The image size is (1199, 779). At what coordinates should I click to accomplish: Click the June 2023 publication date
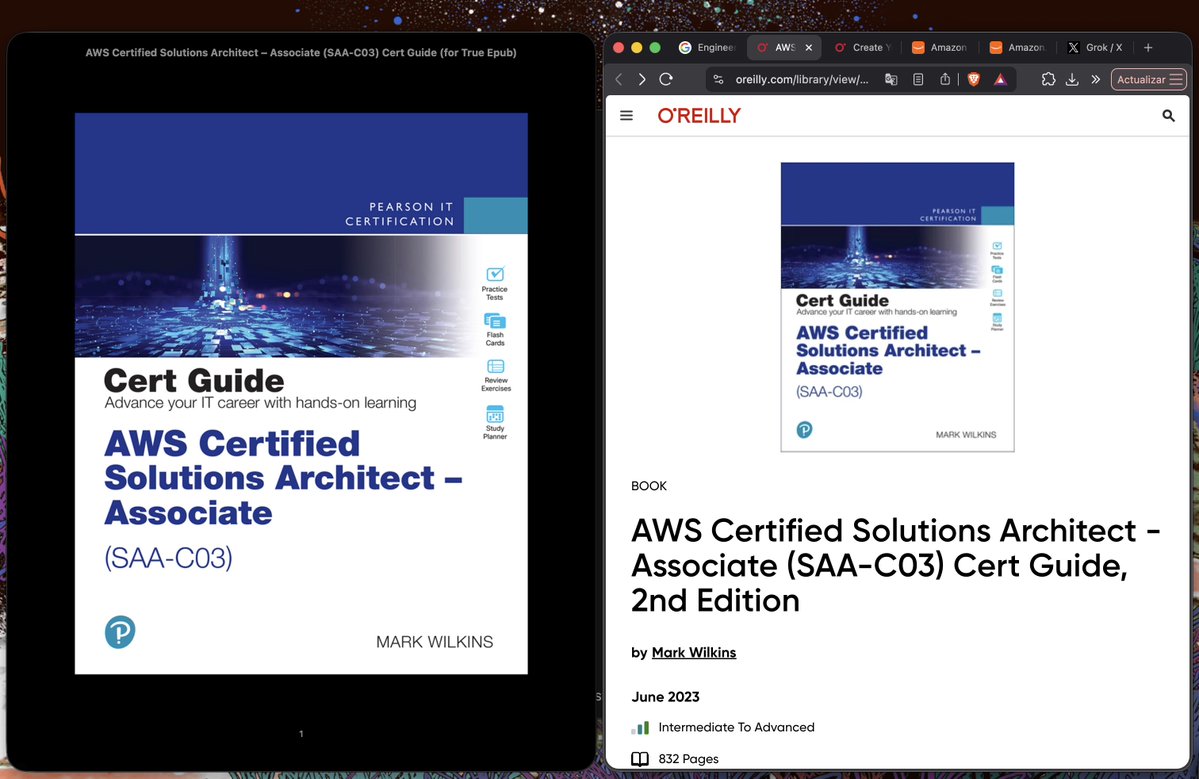click(x=665, y=696)
